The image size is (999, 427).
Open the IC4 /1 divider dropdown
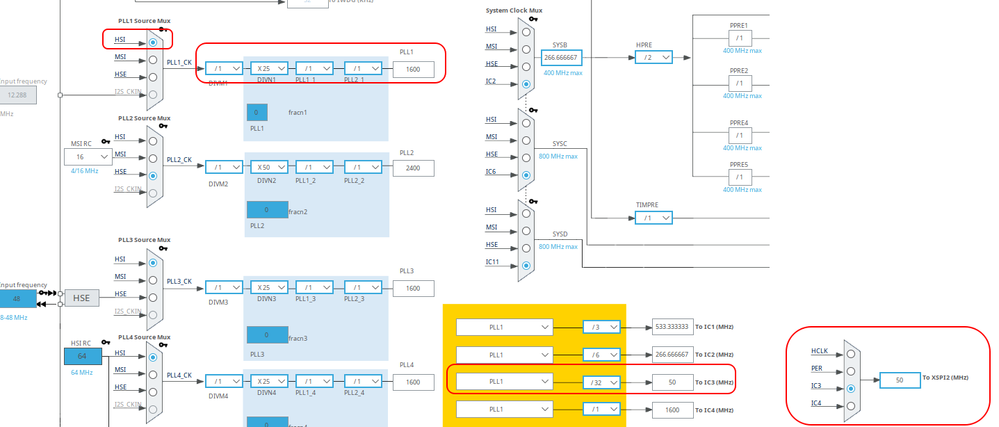(601, 410)
